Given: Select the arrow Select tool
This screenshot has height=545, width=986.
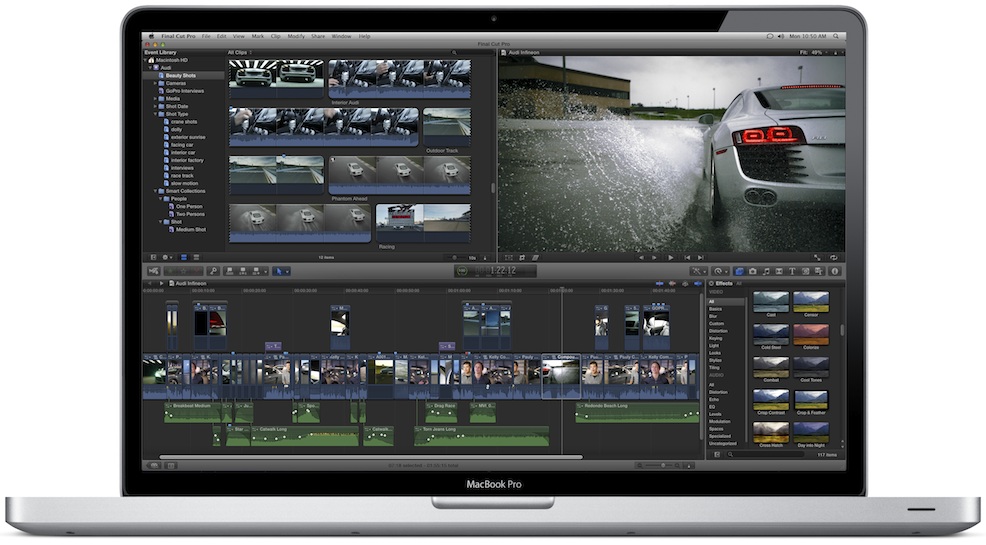Looking at the screenshot, I should [x=279, y=272].
